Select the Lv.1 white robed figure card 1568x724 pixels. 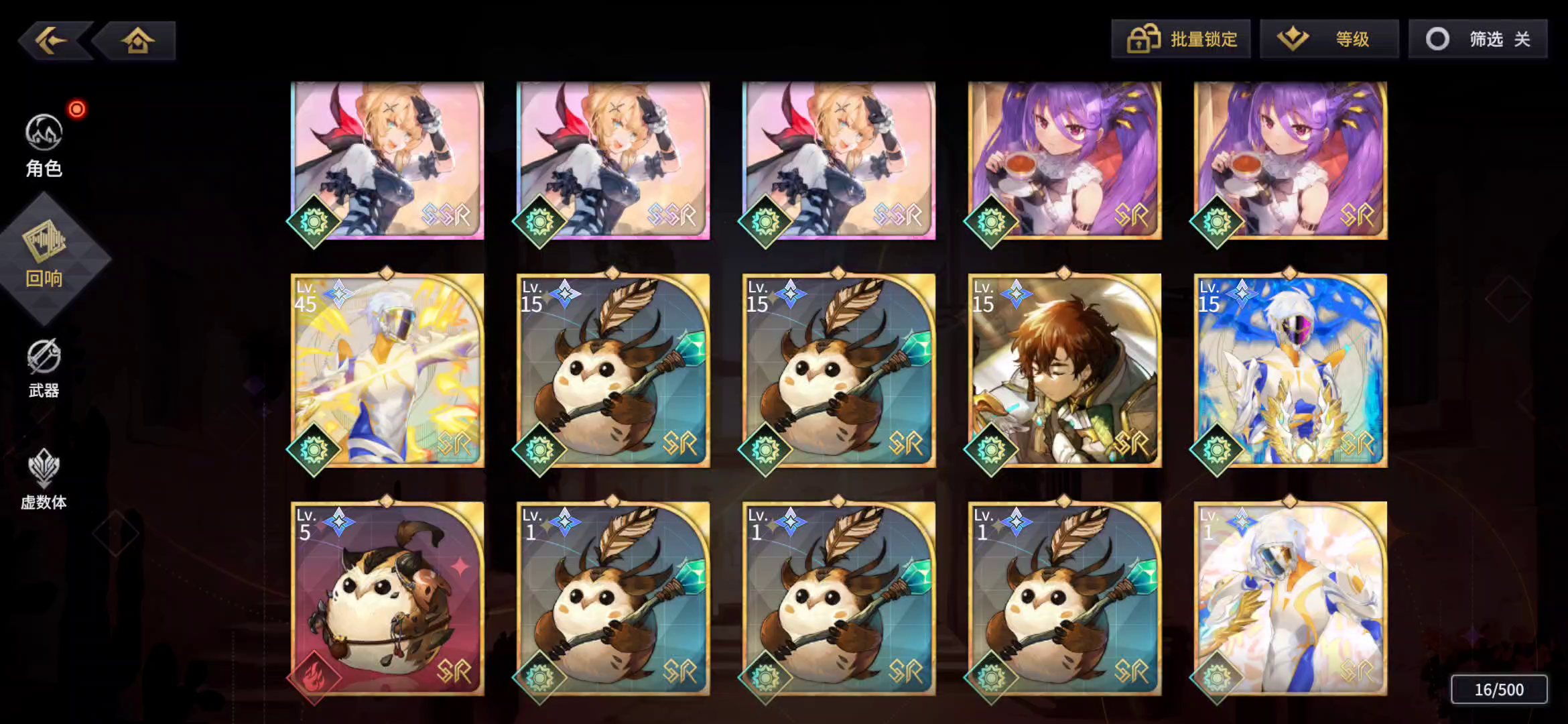pyautogui.click(x=1291, y=599)
